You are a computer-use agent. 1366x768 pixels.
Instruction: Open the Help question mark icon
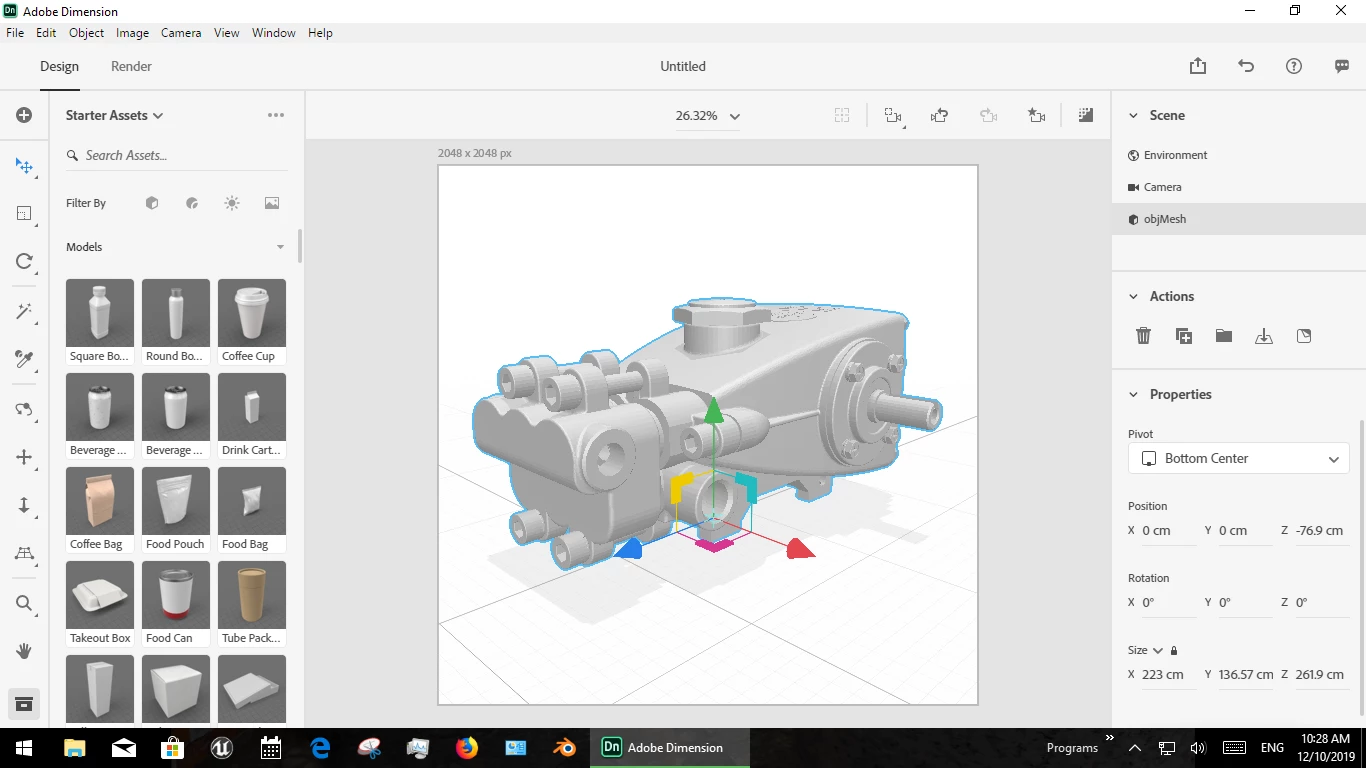(1294, 66)
